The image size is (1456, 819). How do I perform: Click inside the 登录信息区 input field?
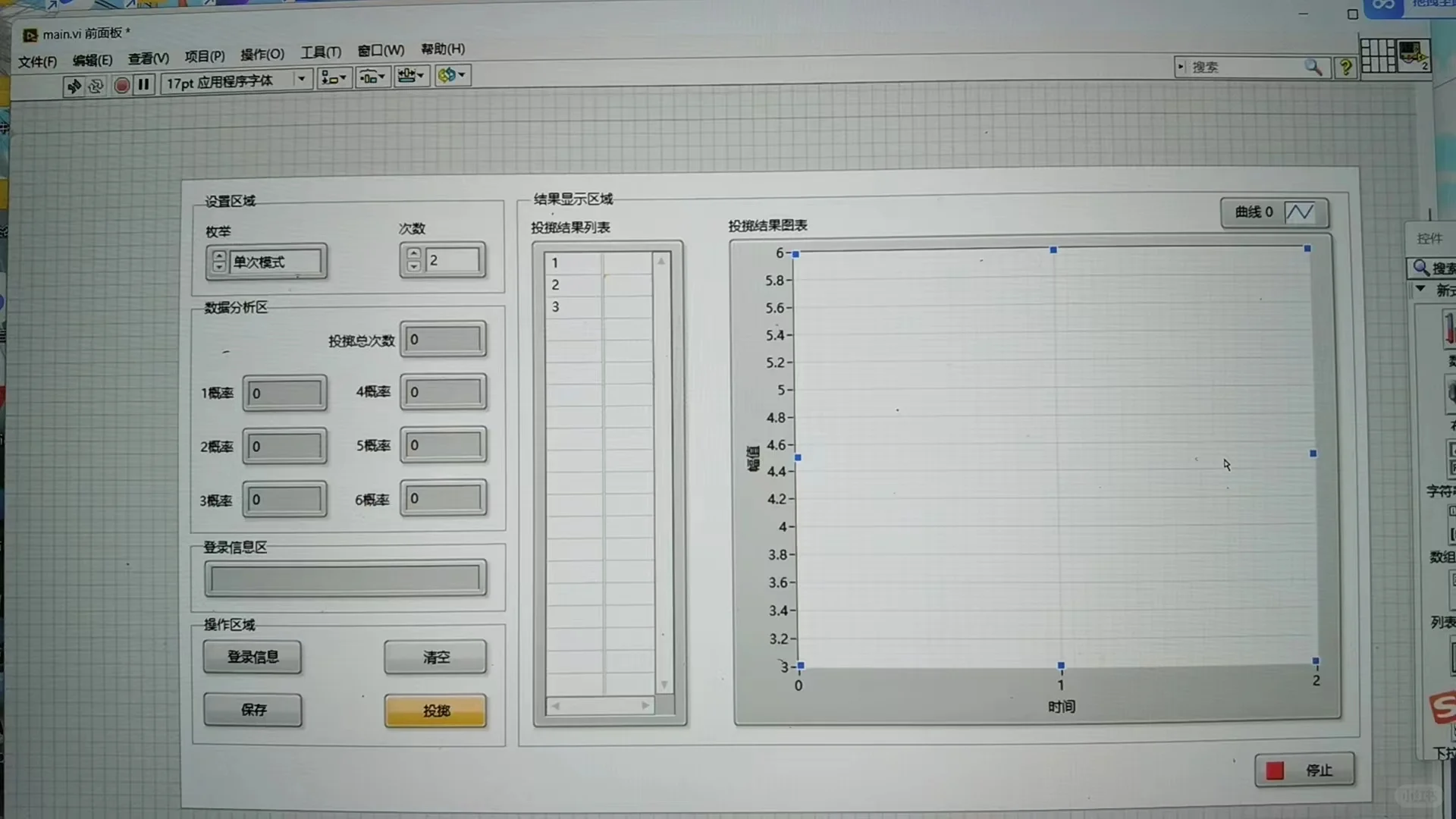(344, 578)
